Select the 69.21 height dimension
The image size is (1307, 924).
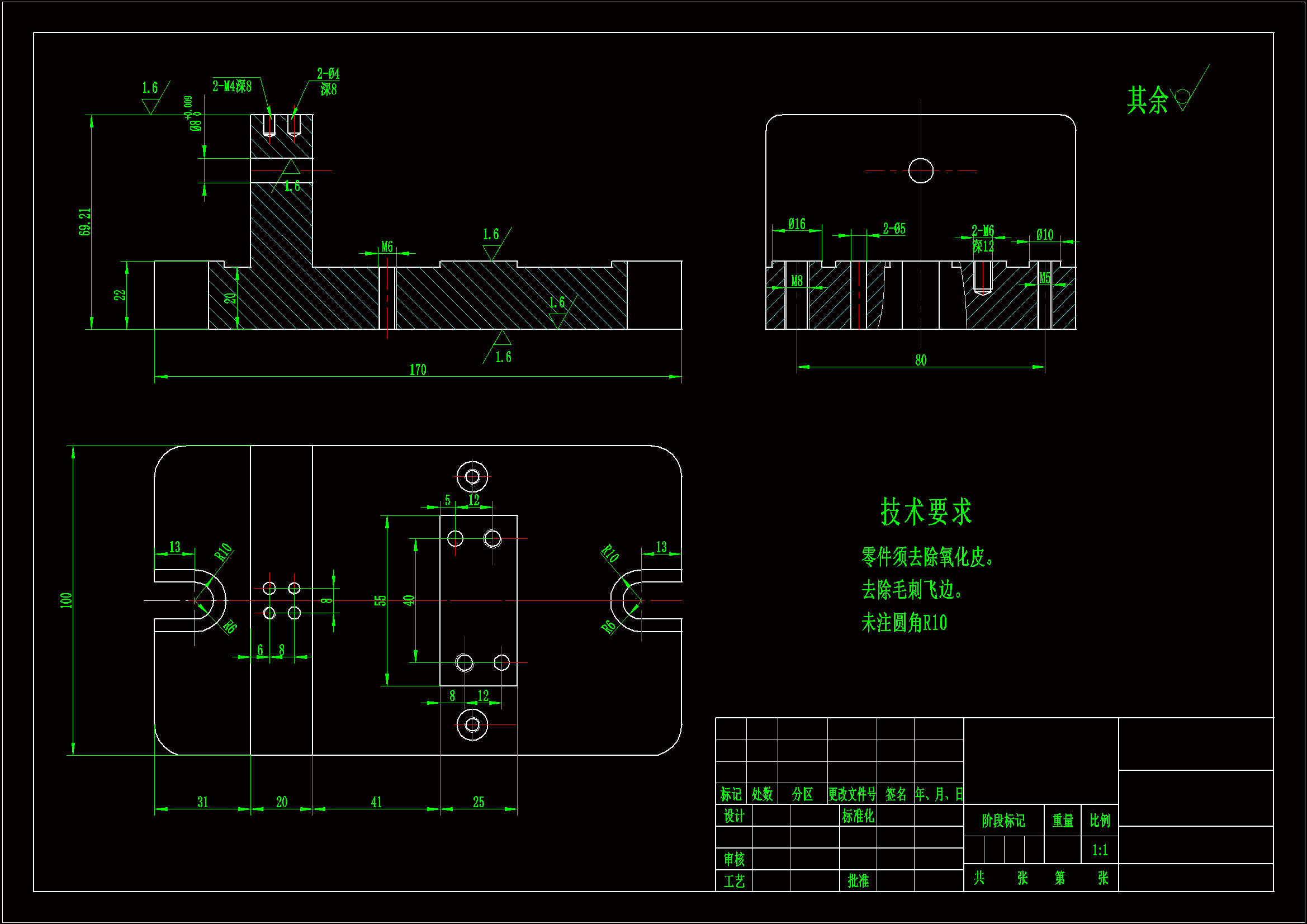[x=85, y=222]
